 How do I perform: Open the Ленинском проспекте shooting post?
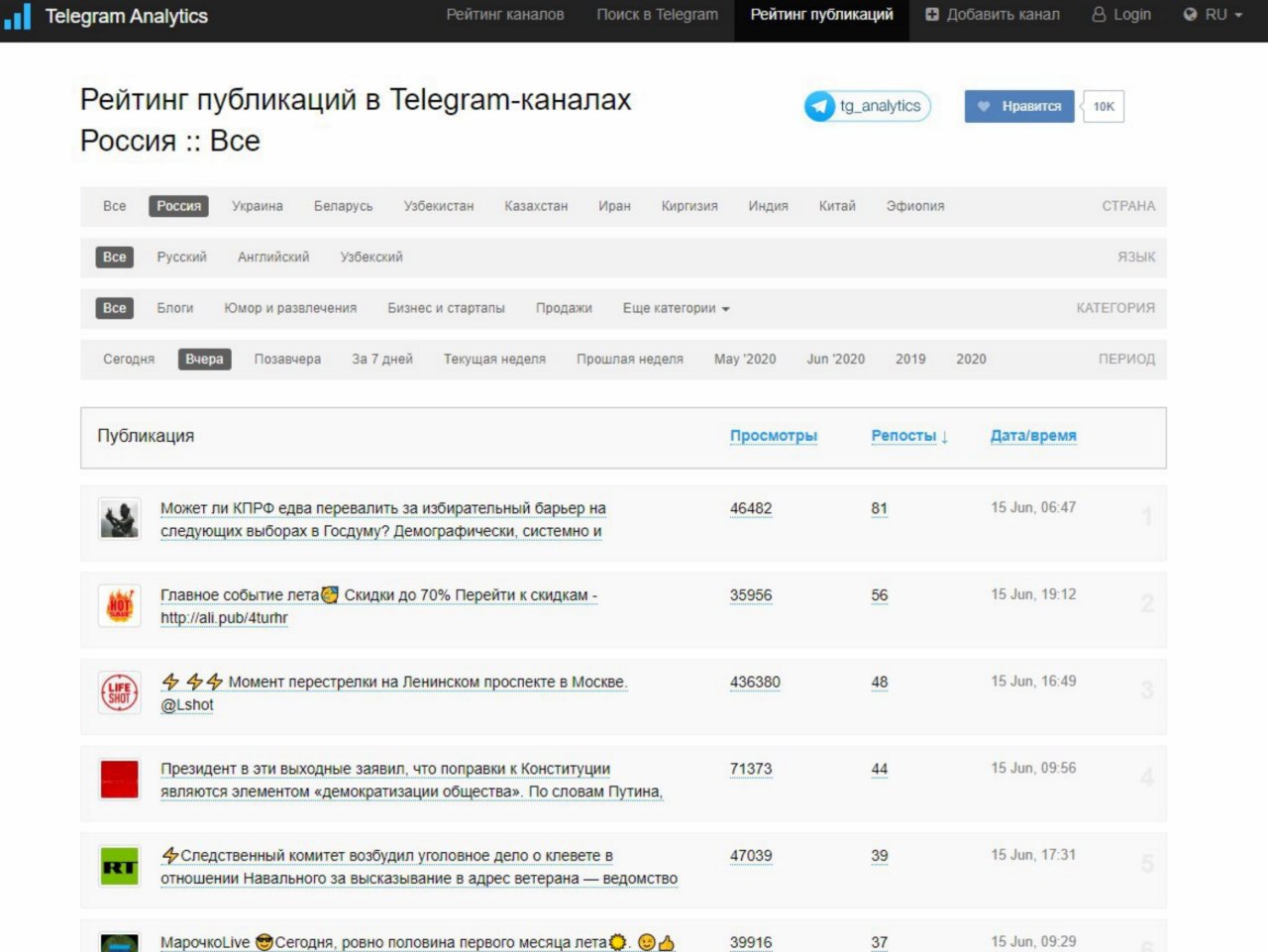tap(394, 693)
